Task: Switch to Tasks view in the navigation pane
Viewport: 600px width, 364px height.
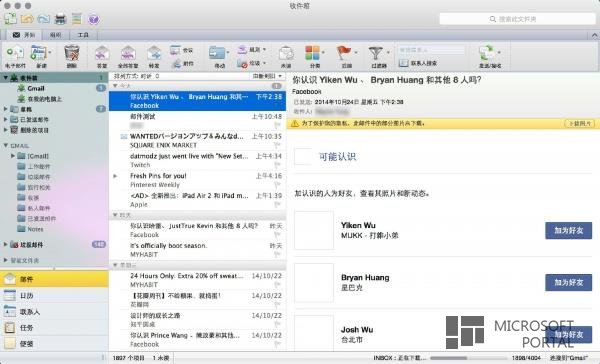Action: tap(54, 328)
